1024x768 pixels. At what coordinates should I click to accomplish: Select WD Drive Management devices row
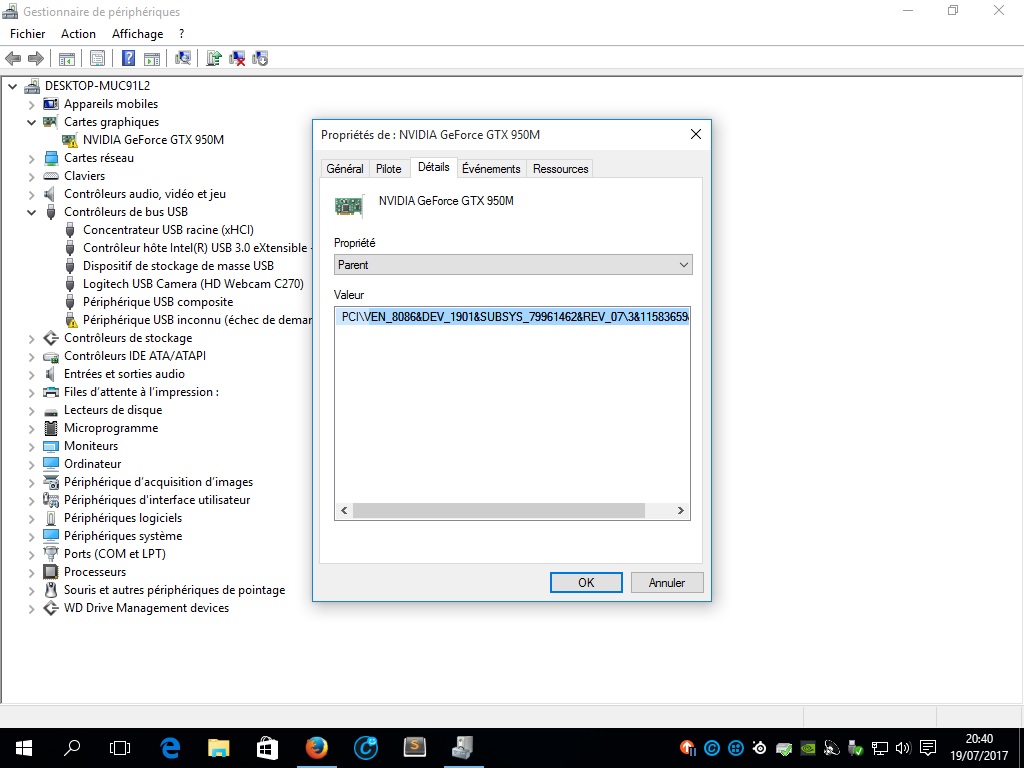click(146, 608)
